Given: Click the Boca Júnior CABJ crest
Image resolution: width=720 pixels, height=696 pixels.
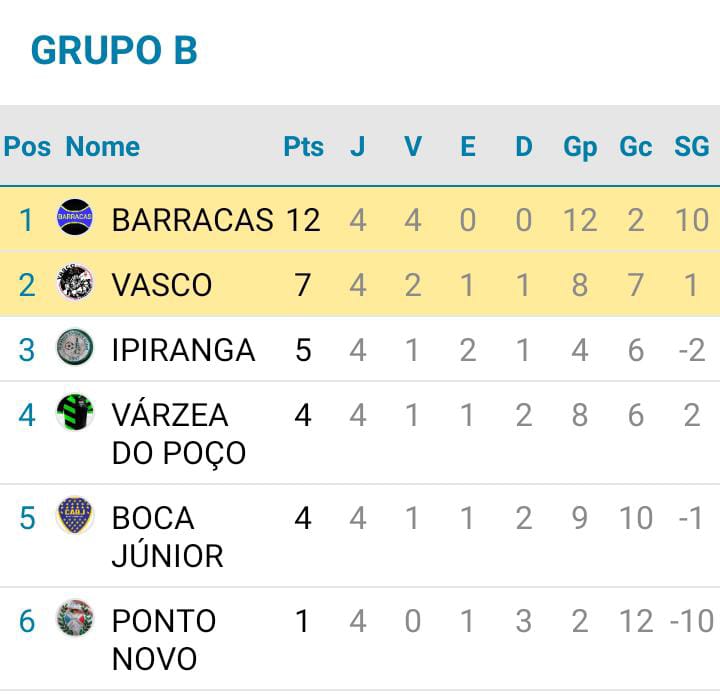Looking at the screenshot, I should tap(75, 515).
